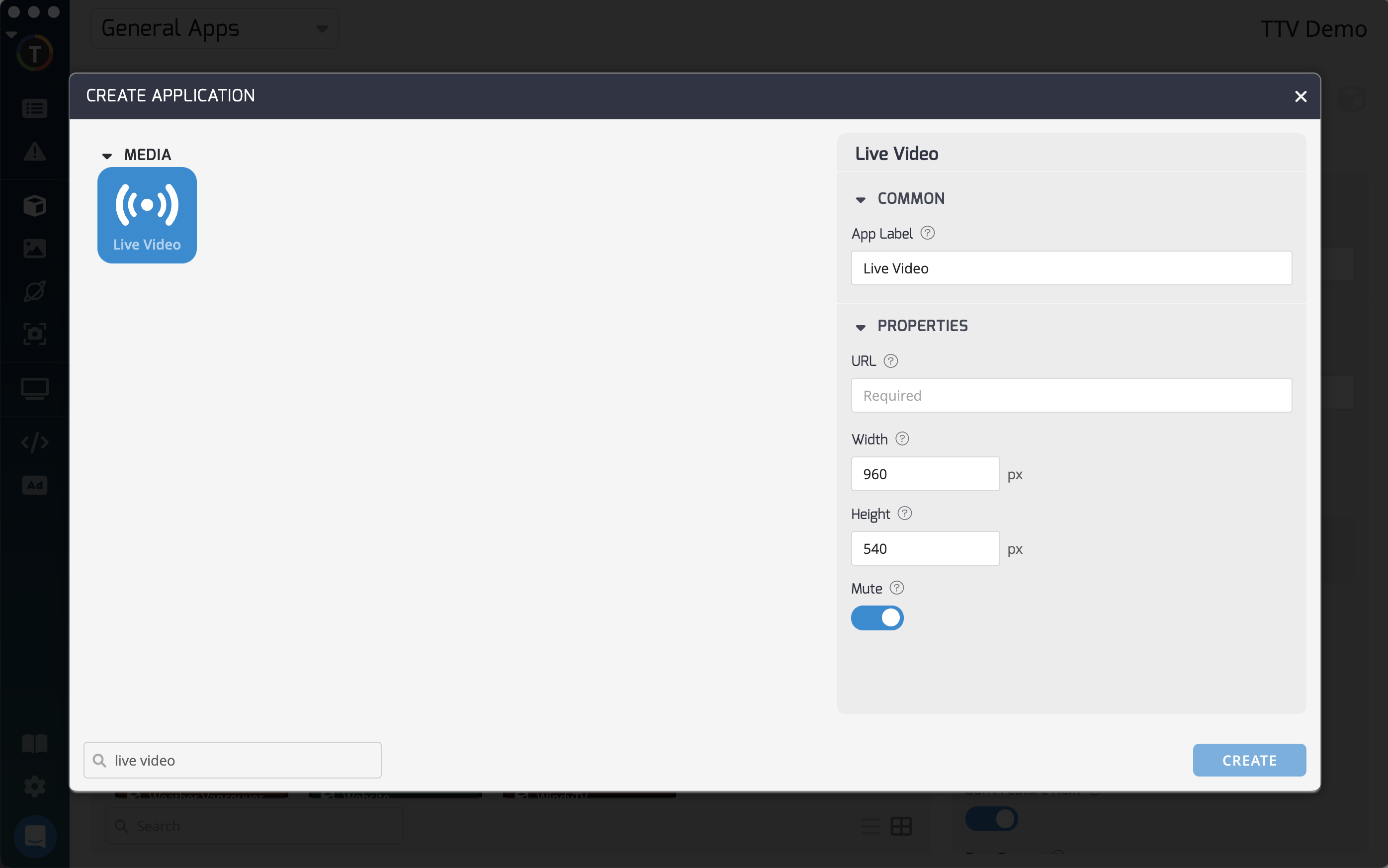This screenshot has height=868, width=1388.
Task: Open the code editor sidebar icon
Action: click(34, 442)
